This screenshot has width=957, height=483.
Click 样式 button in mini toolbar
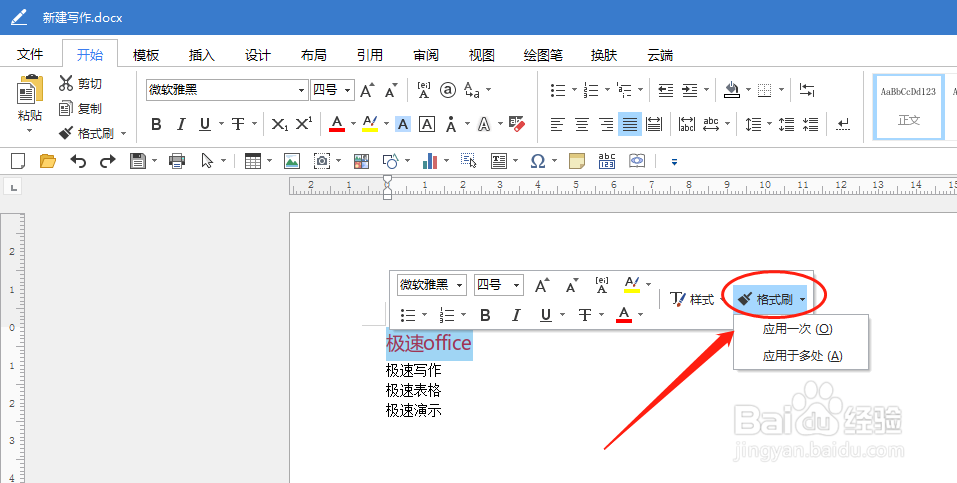pos(692,299)
